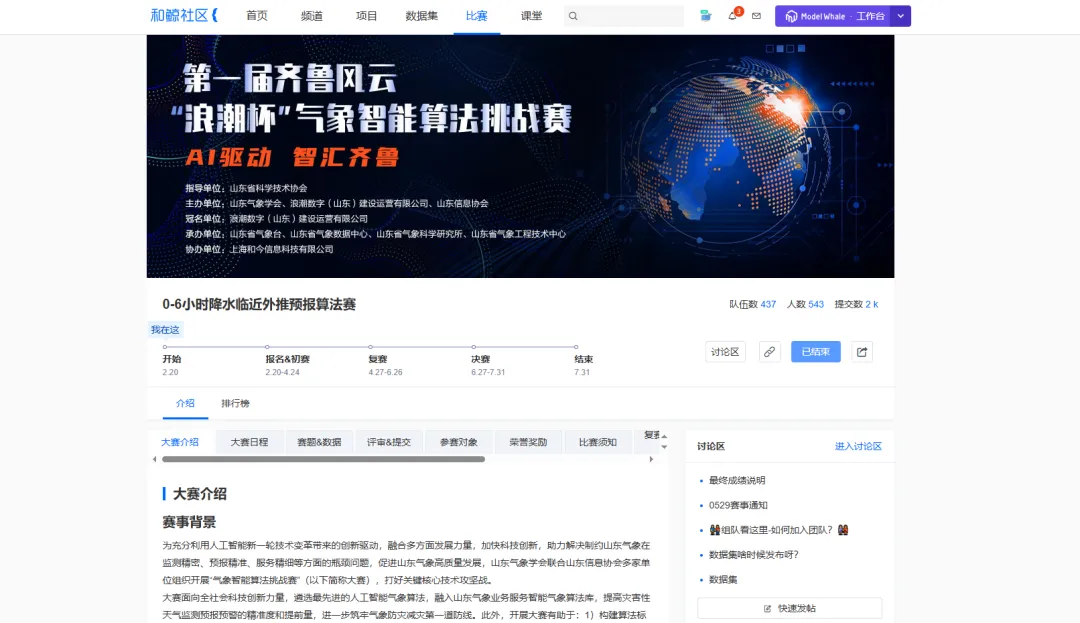The height and width of the screenshot is (623, 1080).
Task: Expand the ModelWhale dropdown arrow
Action: pyautogui.click(x=900, y=16)
